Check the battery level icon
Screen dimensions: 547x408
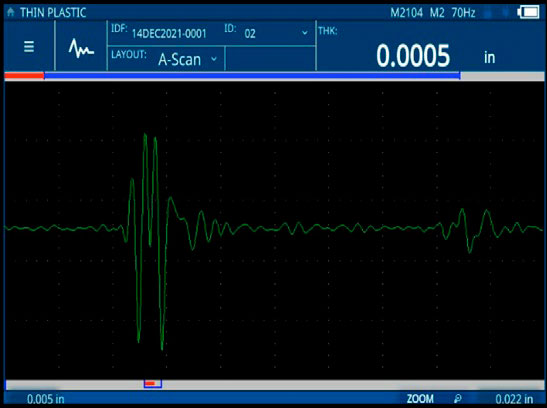coord(528,13)
